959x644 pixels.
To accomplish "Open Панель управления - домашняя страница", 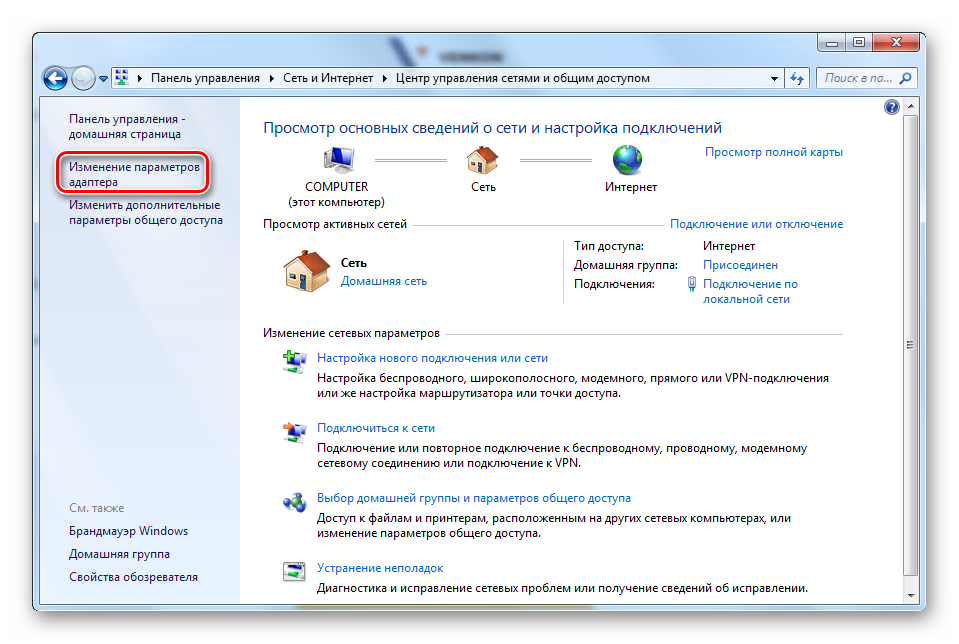I will [127, 127].
